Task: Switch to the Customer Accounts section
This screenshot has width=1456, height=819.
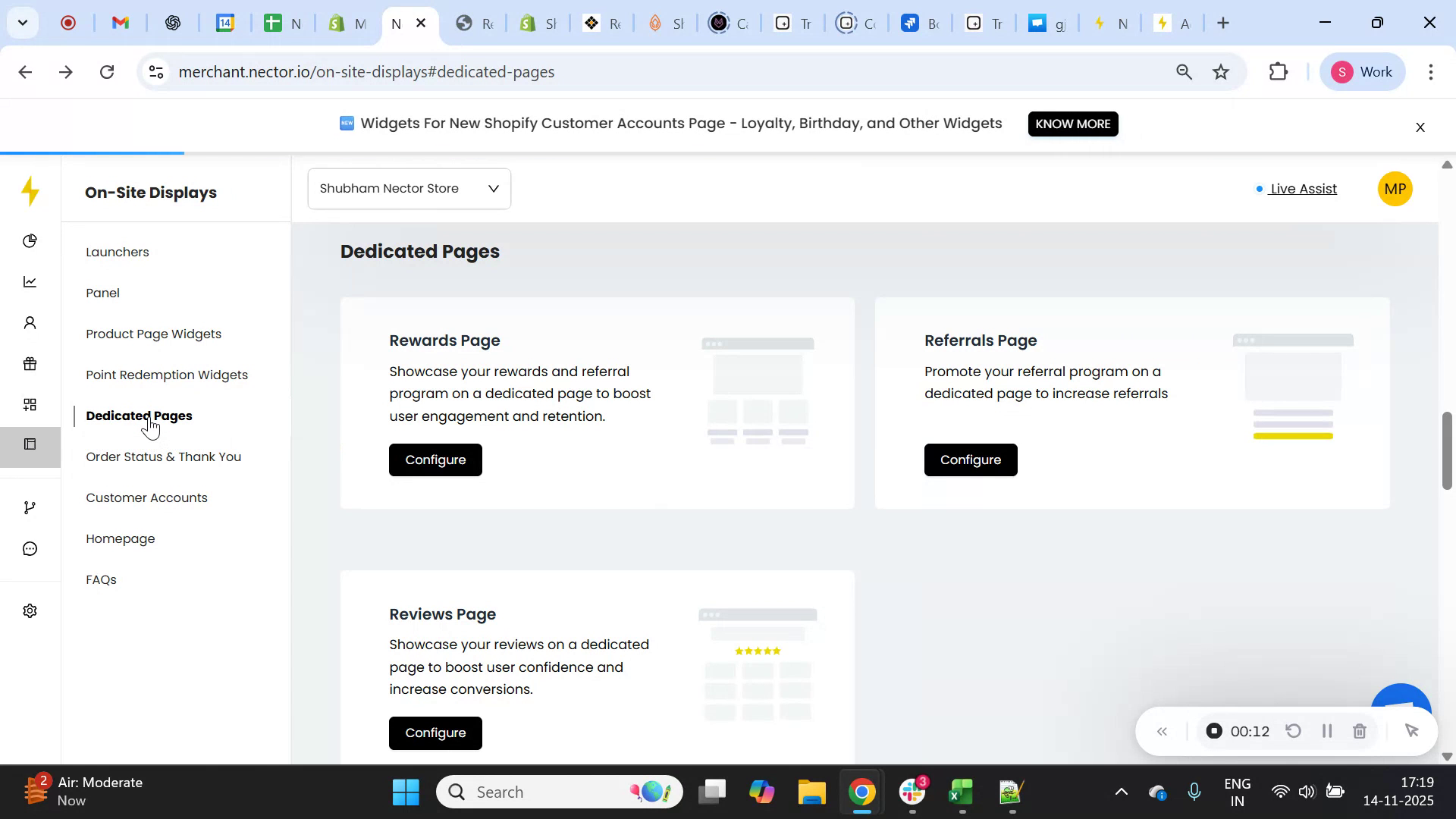Action: [146, 497]
